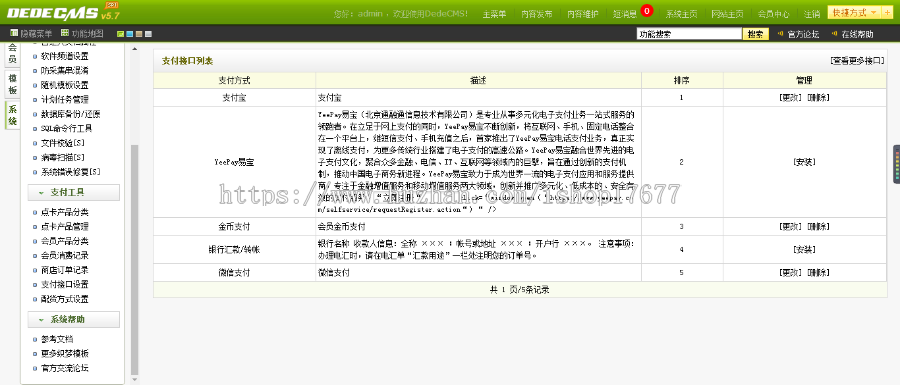This screenshot has height=385, width=900.
Task: Open 随机模板设置 in the sidebar
Action: 64,85
